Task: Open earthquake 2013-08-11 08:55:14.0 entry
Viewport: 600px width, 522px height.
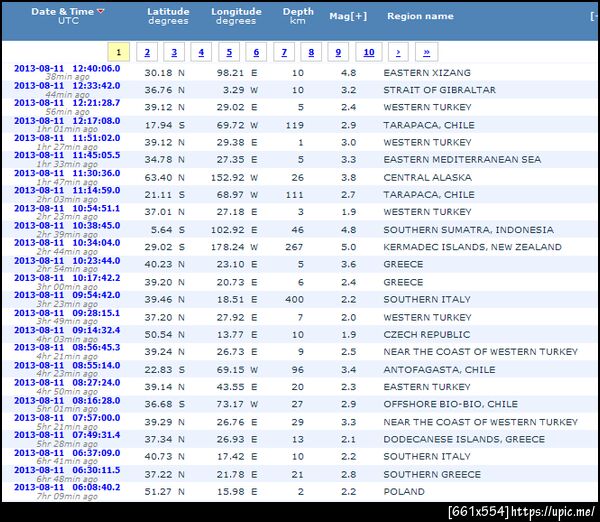Action: click(67, 366)
